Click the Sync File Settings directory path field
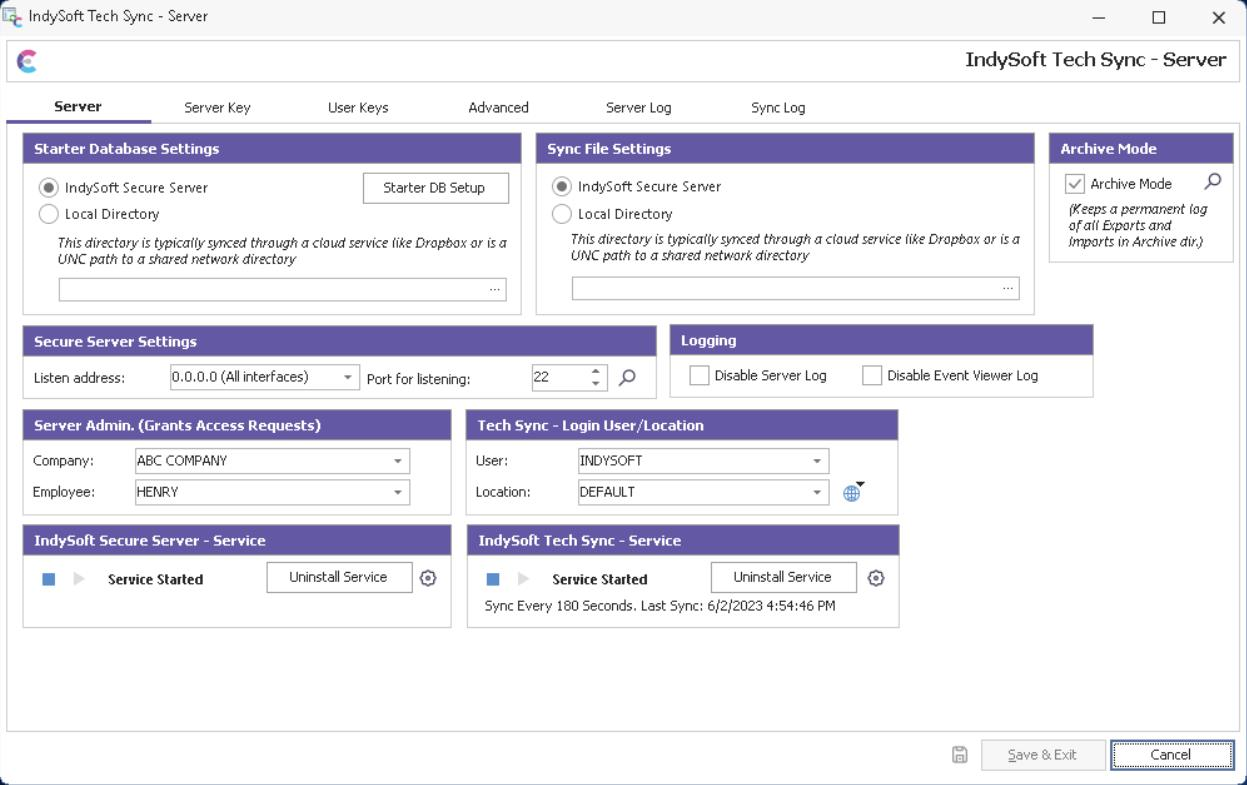 click(785, 289)
